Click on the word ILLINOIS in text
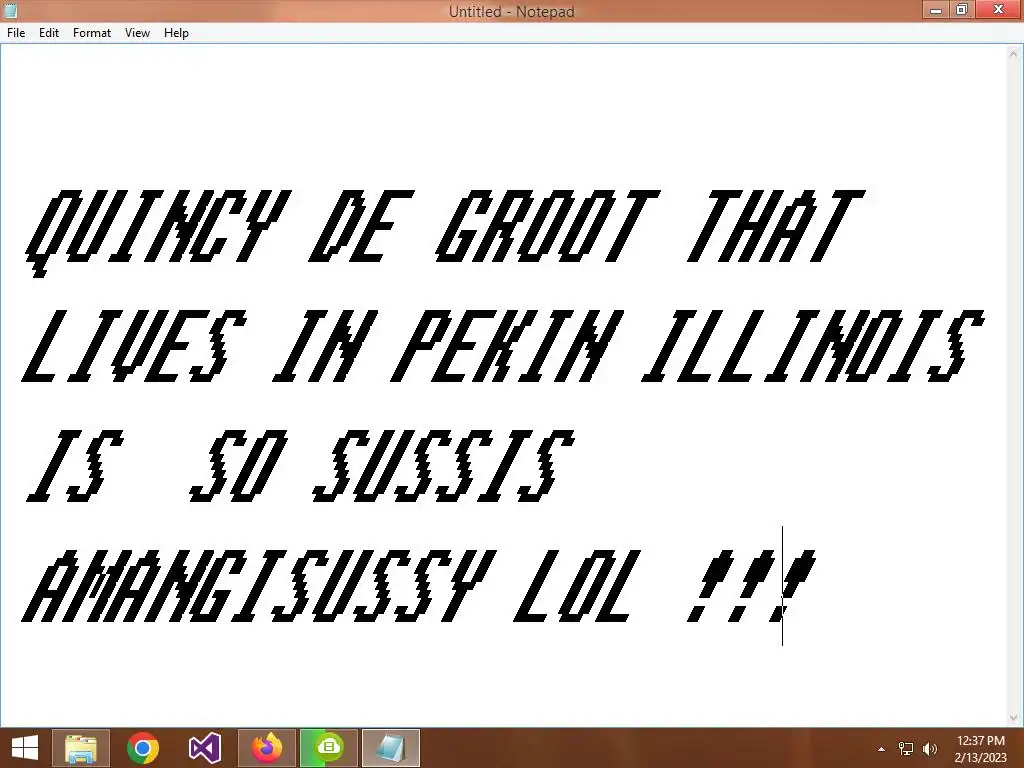 point(813,346)
